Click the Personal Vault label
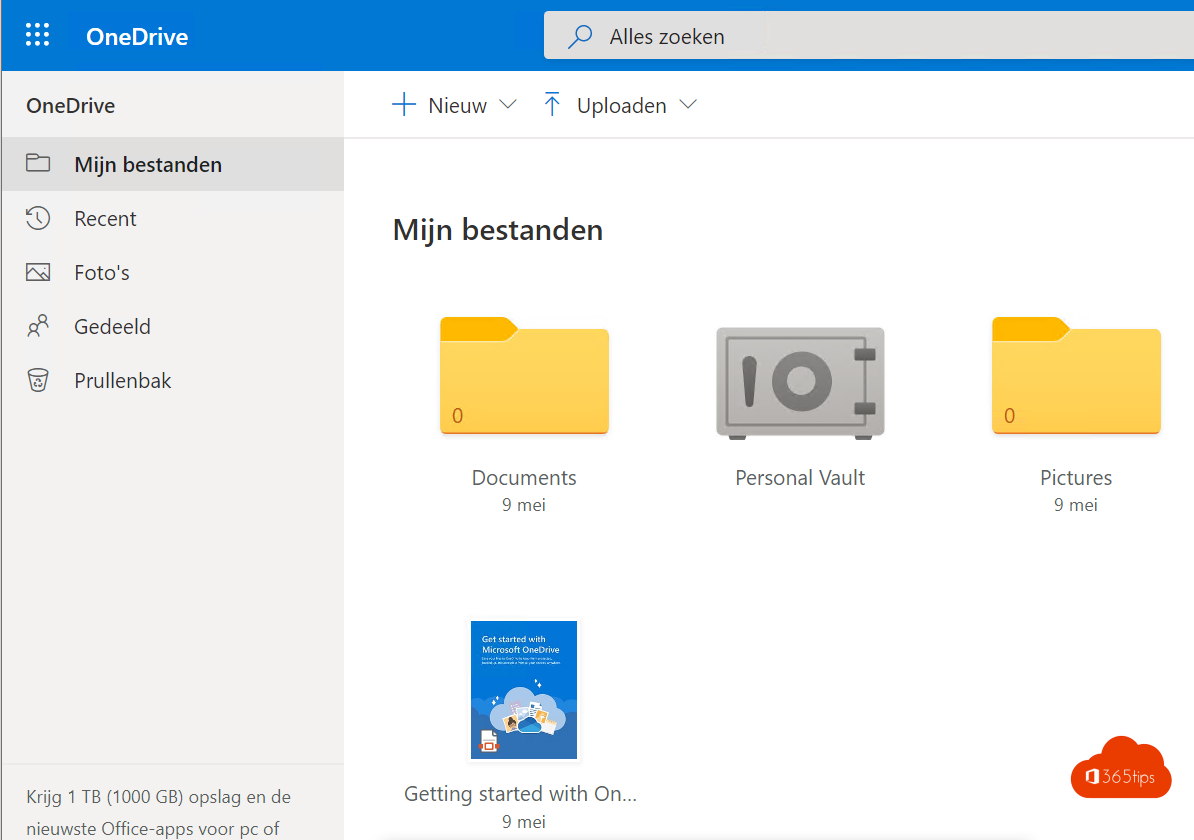This screenshot has height=840, width=1194. point(800,477)
